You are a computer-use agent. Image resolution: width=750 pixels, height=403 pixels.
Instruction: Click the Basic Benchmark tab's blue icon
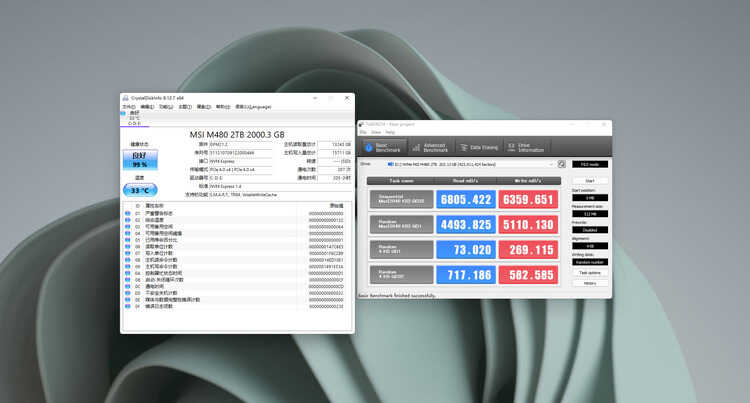(x=369, y=147)
